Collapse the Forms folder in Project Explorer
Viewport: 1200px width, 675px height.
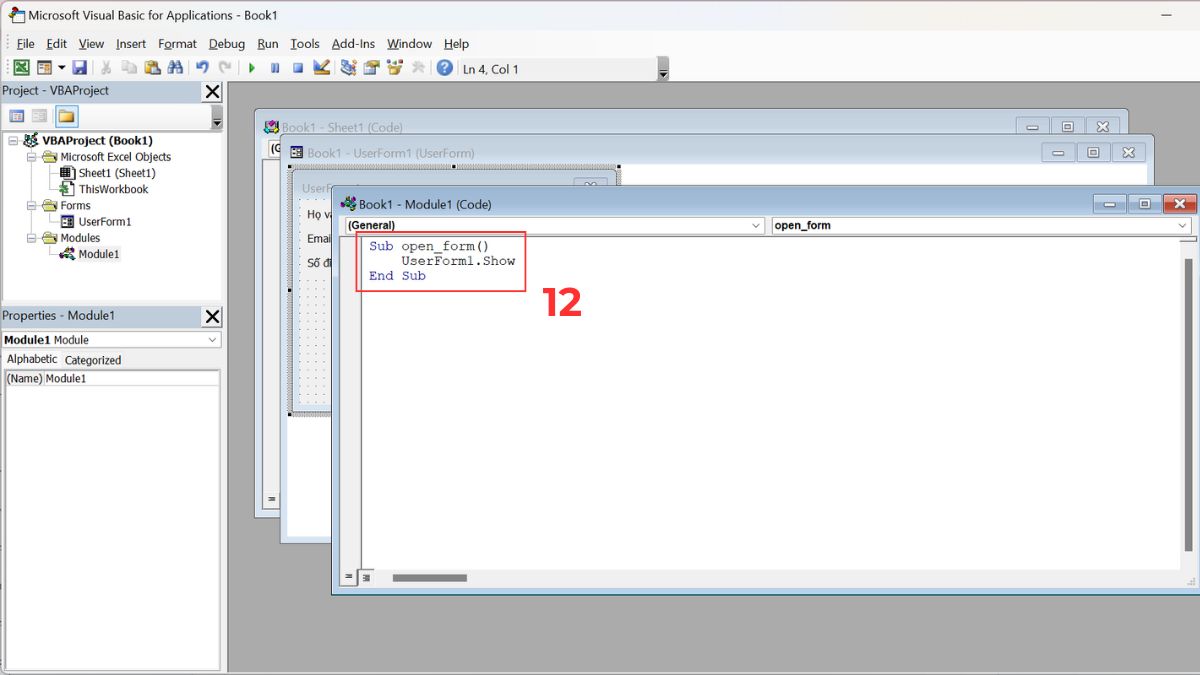point(31,206)
